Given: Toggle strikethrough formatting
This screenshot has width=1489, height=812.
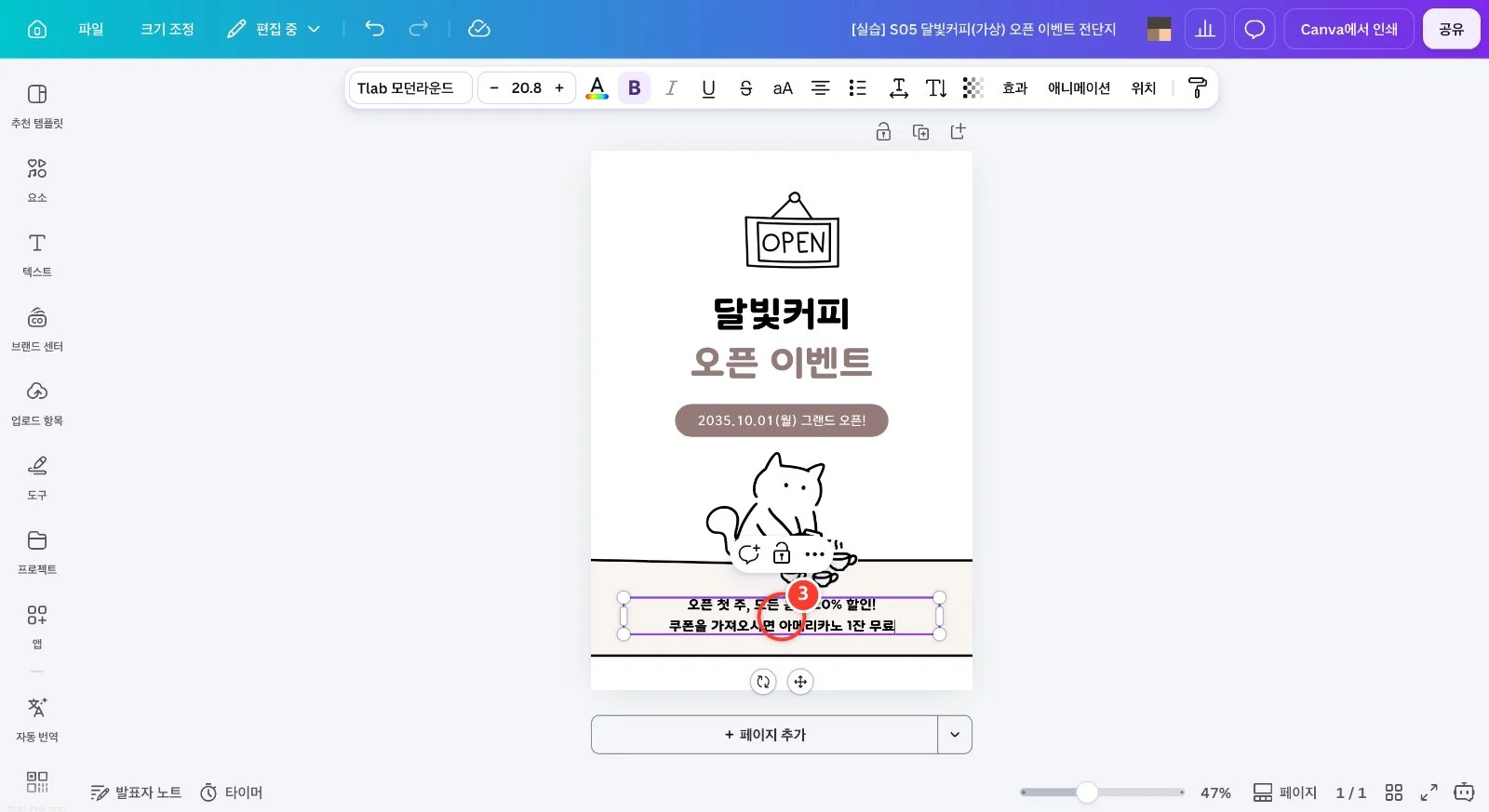Looking at the screenshot, I should [x=745, y=87].
